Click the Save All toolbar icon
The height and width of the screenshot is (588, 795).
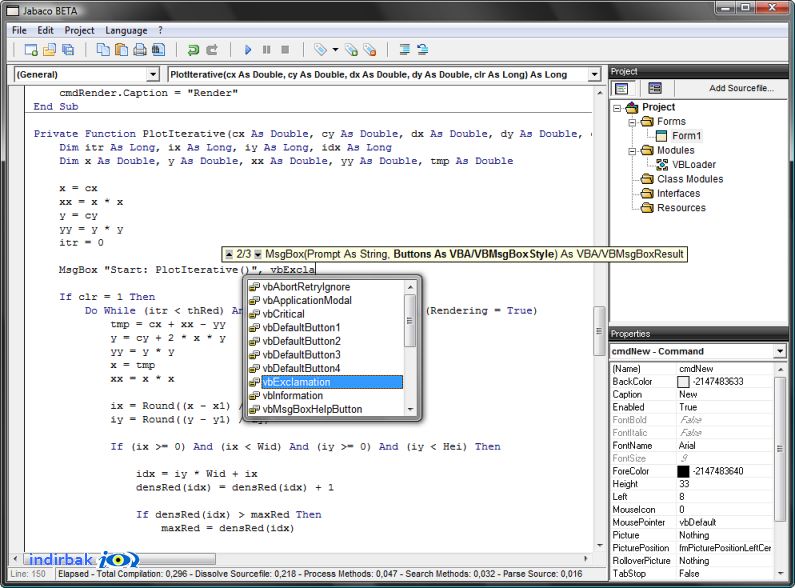coord(67,50)
